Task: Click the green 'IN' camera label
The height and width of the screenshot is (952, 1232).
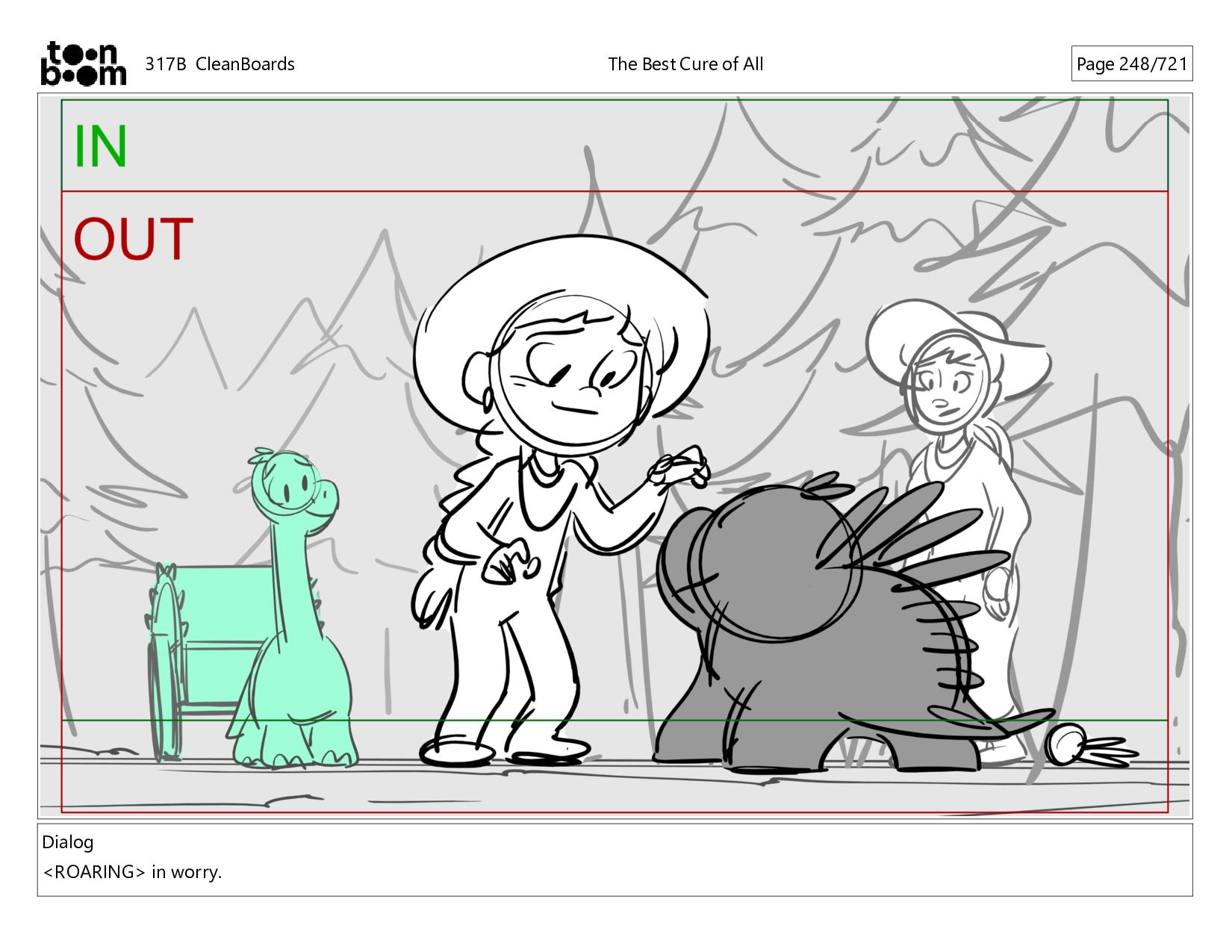Action: tap(101, 146)
